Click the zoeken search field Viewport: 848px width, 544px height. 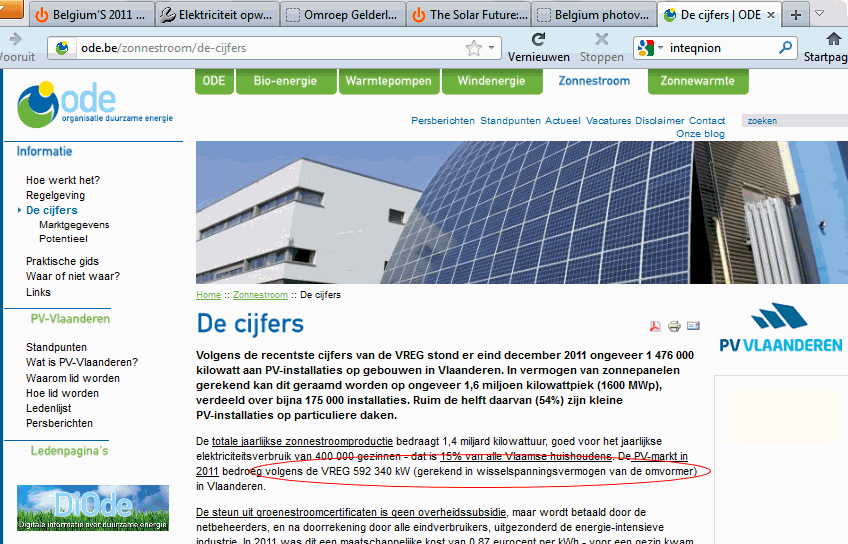point(793,121)
